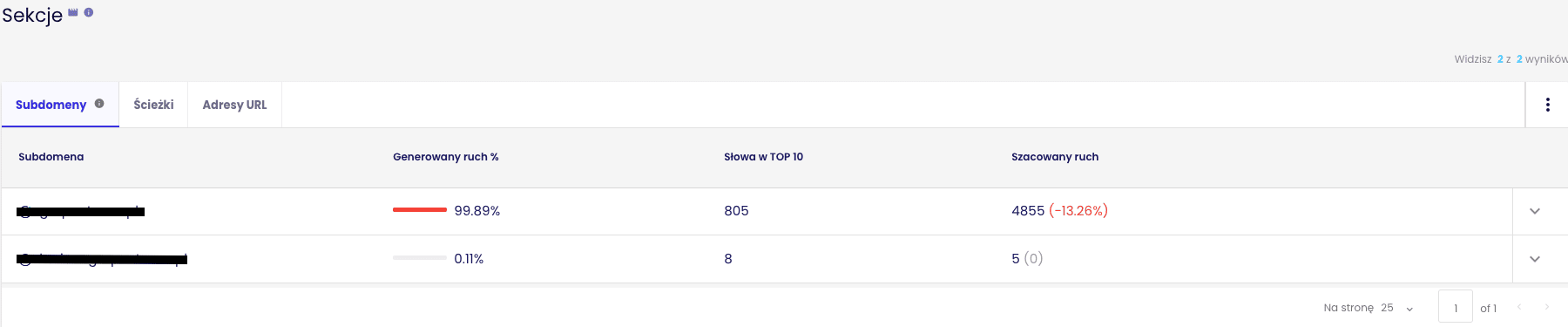Open the second redacted subdomain link
1568x327 pixels.
102,259
